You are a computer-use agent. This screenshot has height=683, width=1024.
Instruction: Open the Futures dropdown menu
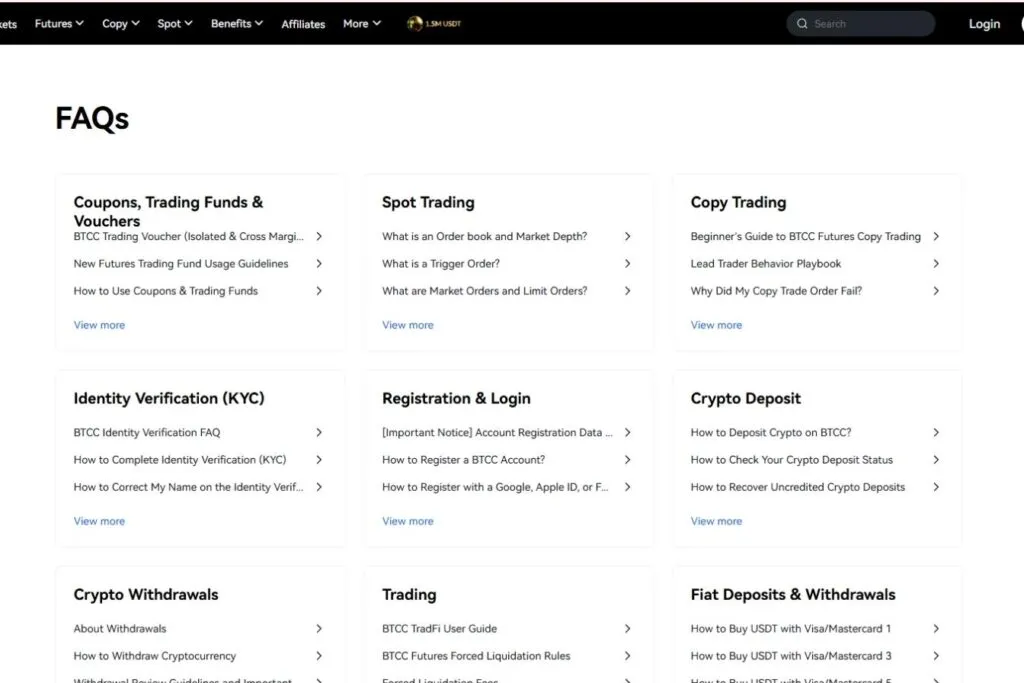[59, 24]
